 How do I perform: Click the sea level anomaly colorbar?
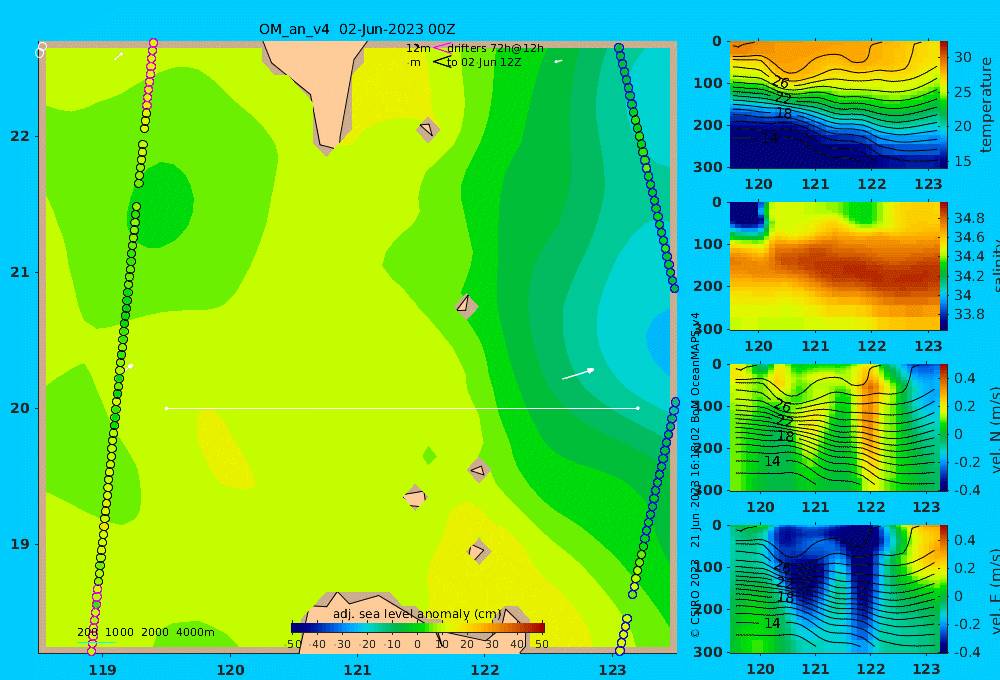[x=418, y=628]
